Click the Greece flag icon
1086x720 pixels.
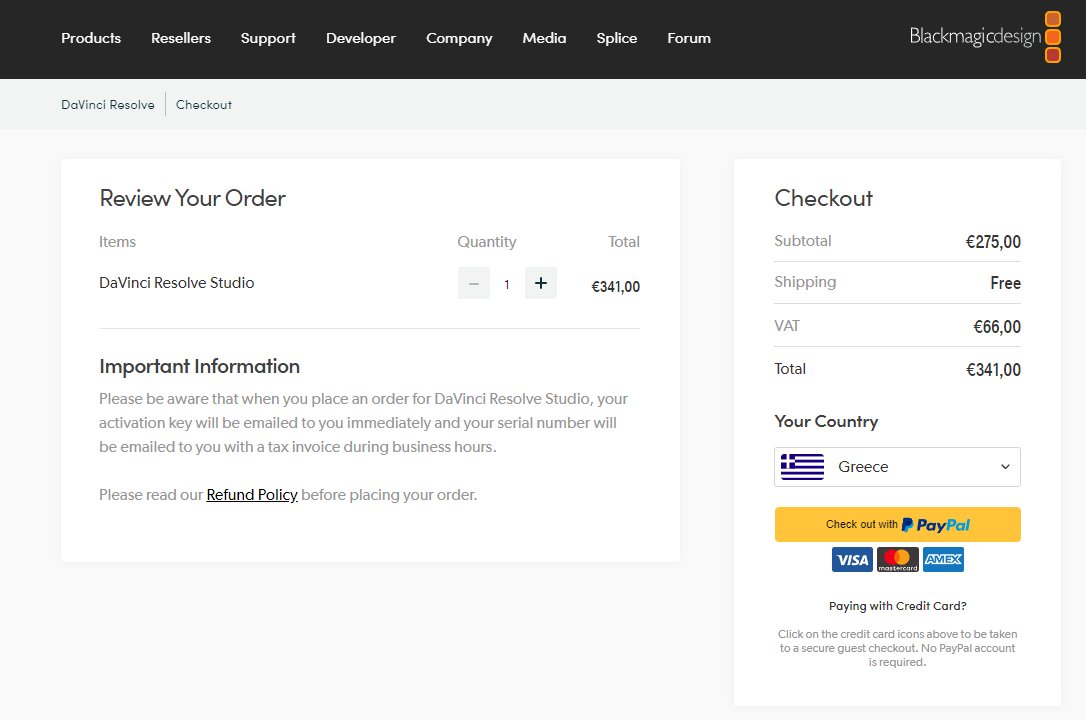coord(802,467)
